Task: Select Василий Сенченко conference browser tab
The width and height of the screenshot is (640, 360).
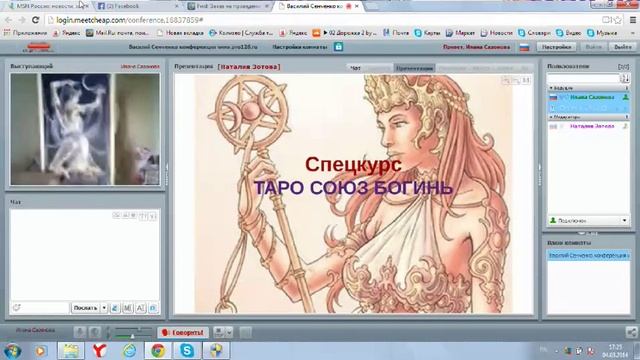Action: click(x=318, y=6)
